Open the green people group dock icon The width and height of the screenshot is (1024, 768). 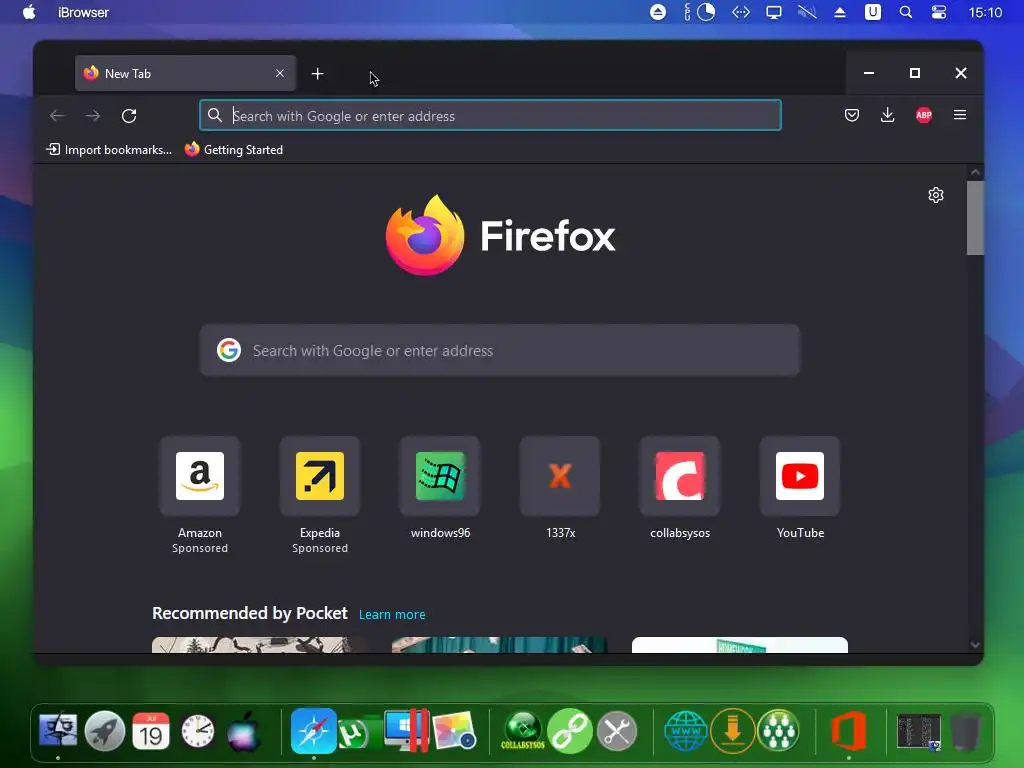tap(778, 731)
